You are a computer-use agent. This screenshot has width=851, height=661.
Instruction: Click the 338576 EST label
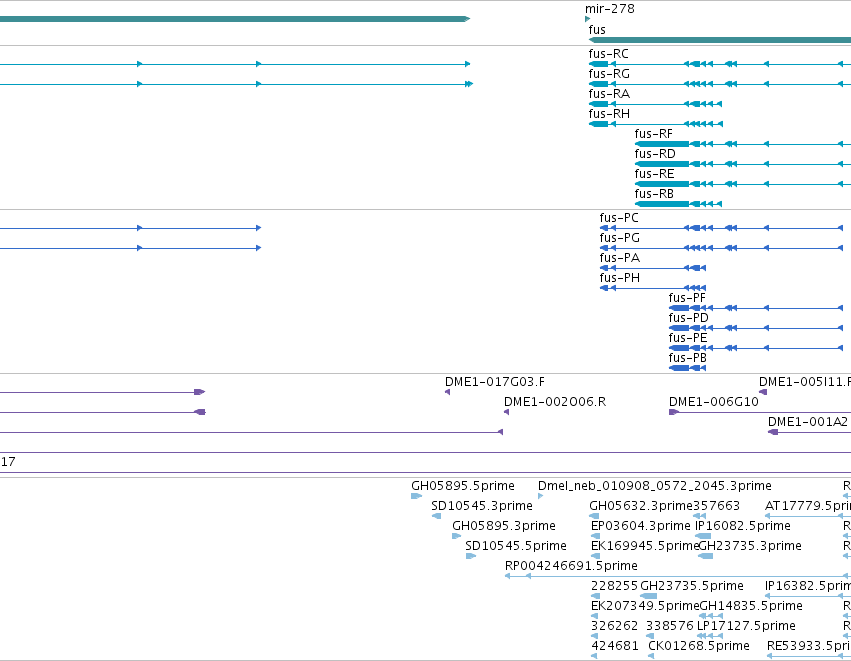coord(670,626)
